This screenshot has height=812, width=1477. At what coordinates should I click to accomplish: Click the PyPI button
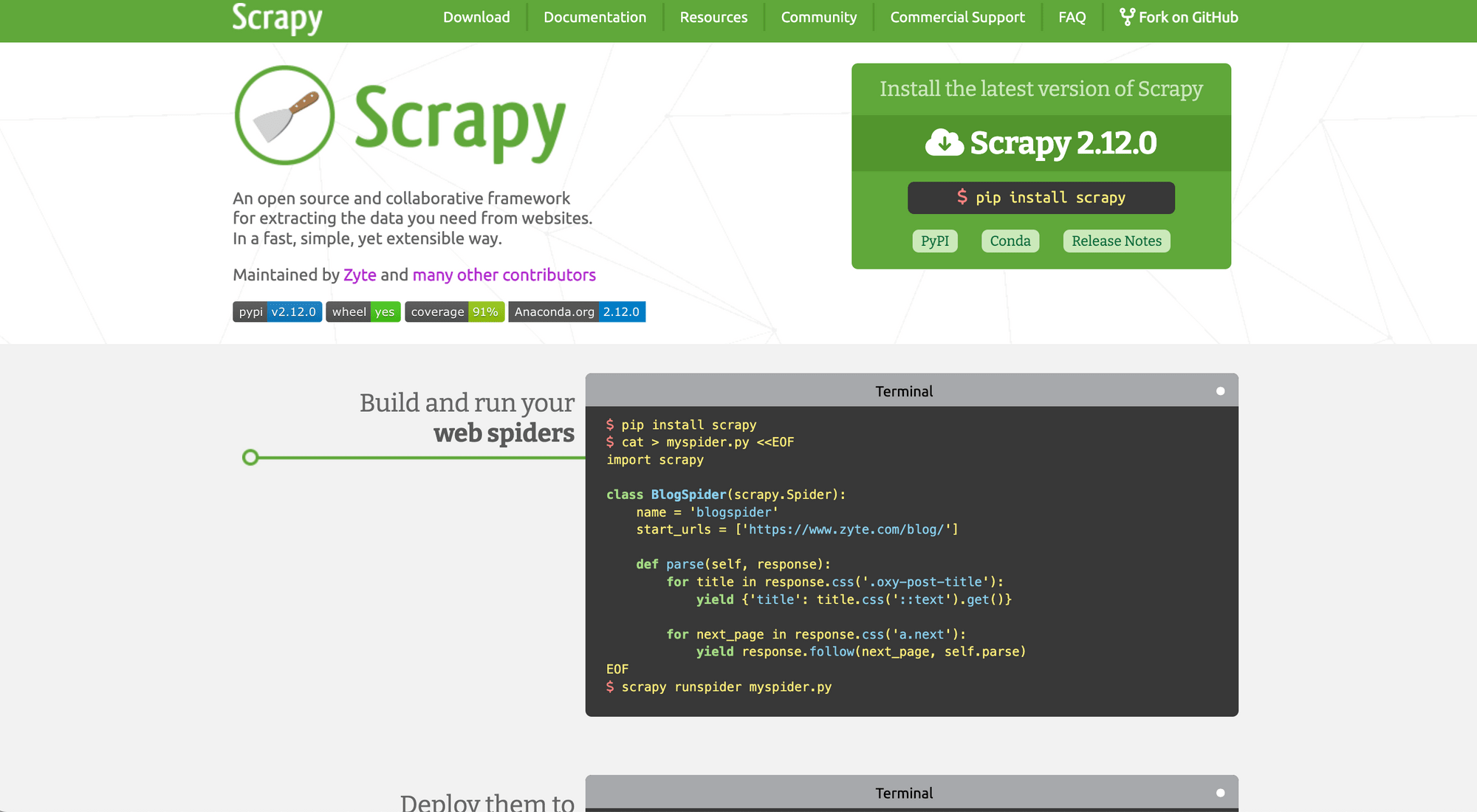935,241
